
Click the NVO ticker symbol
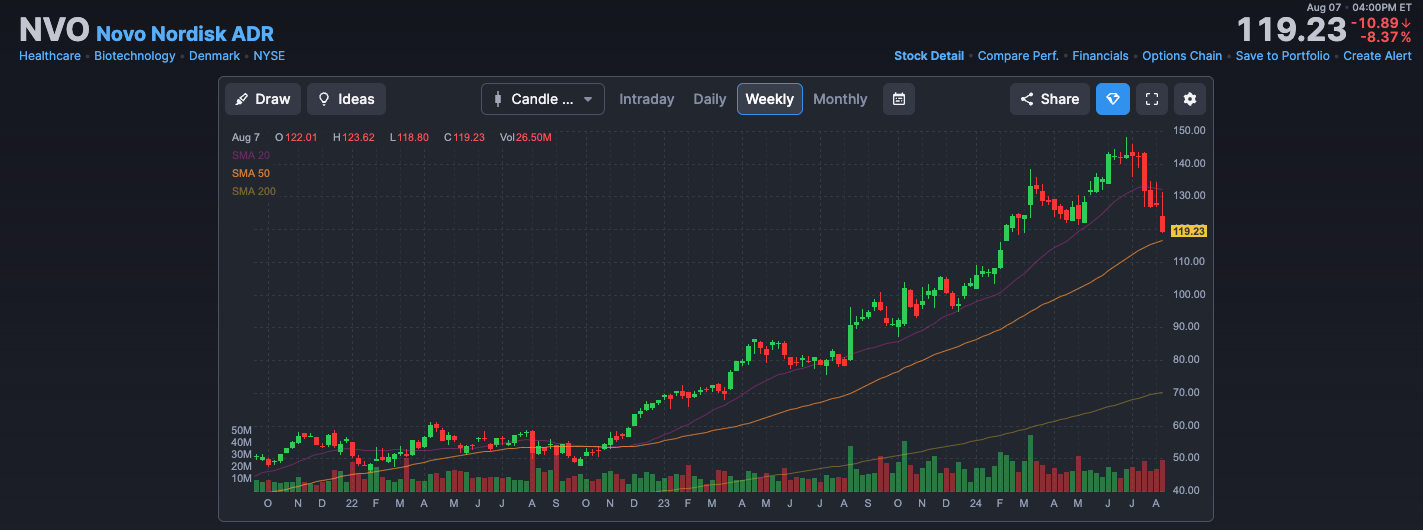click(x=54, y=30)
